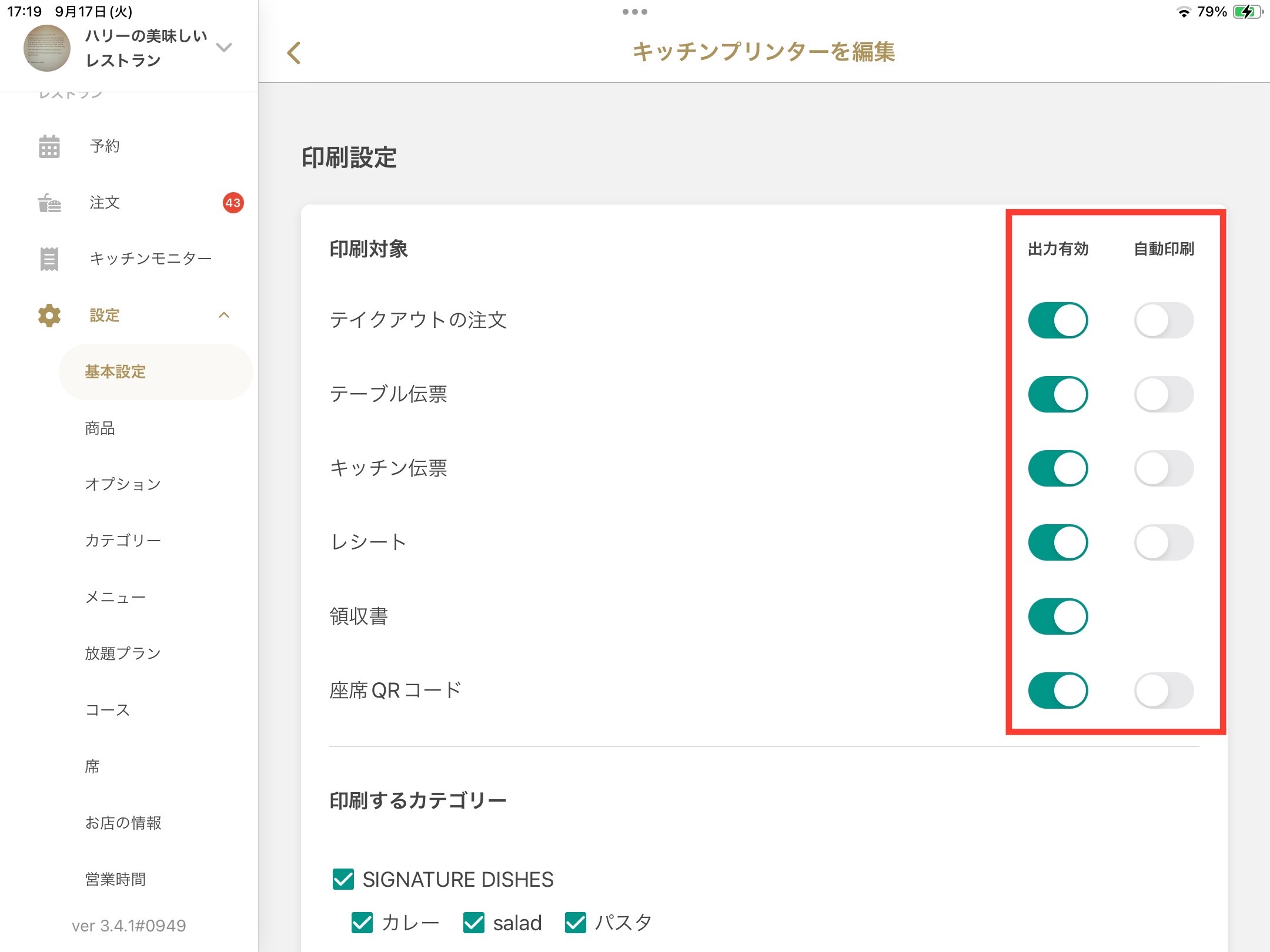Image resolution: width=1270 pixels, height=952 pixels.
Task: Switch on 自動印刷 for 座席QRコード
Action: tap(1164, 690)
